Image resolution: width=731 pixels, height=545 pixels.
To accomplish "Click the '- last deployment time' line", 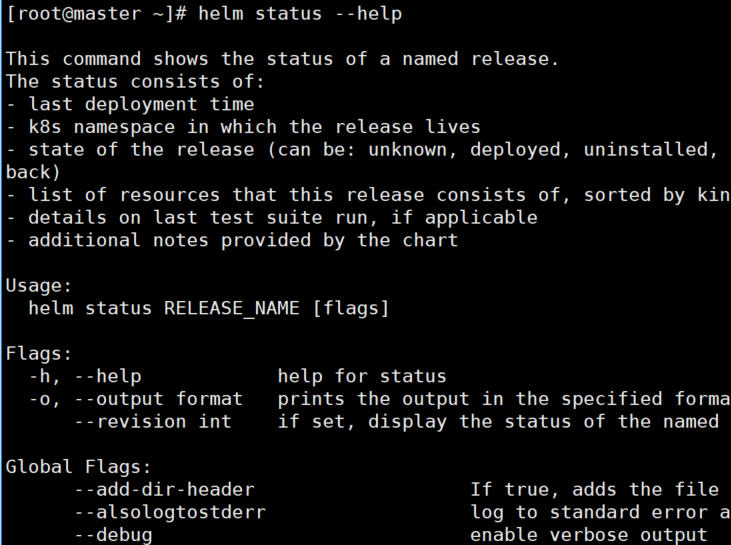I will 130,104.
